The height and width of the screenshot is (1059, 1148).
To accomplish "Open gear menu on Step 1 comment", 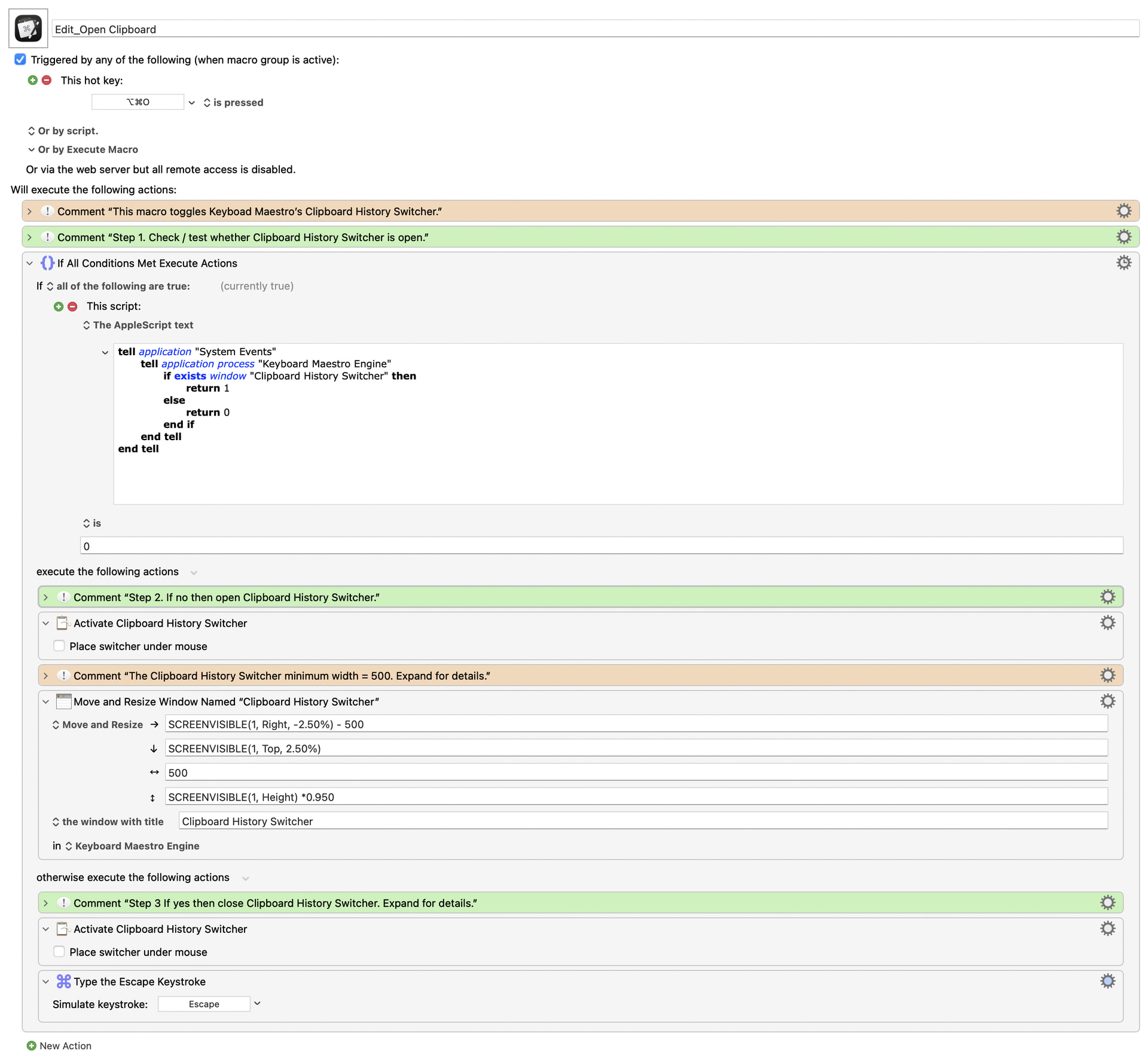I will coord(1123,237).
